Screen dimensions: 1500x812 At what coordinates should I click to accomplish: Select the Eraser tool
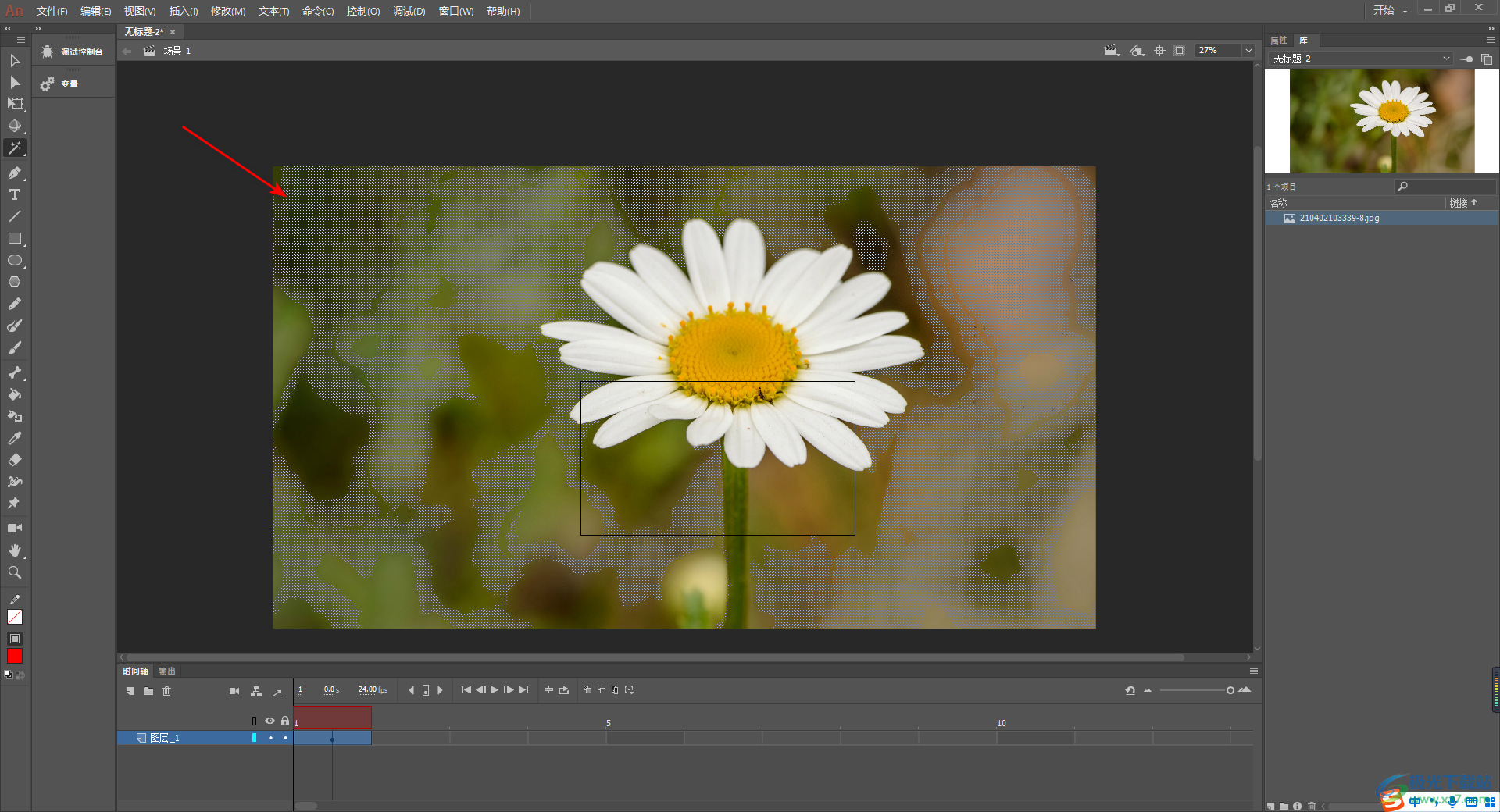[x=15, y=460]
